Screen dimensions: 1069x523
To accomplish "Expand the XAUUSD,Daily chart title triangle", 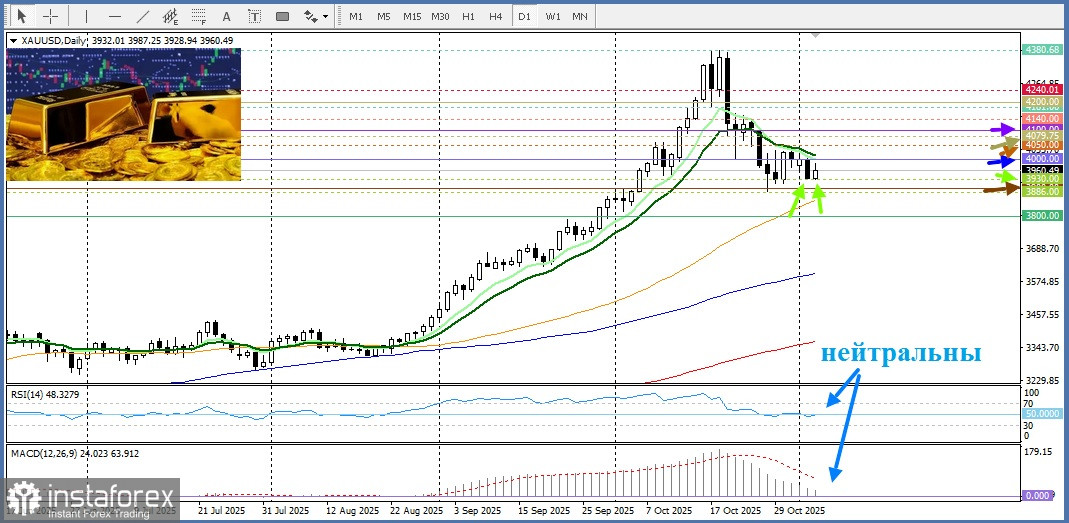I will click(13, 41).
